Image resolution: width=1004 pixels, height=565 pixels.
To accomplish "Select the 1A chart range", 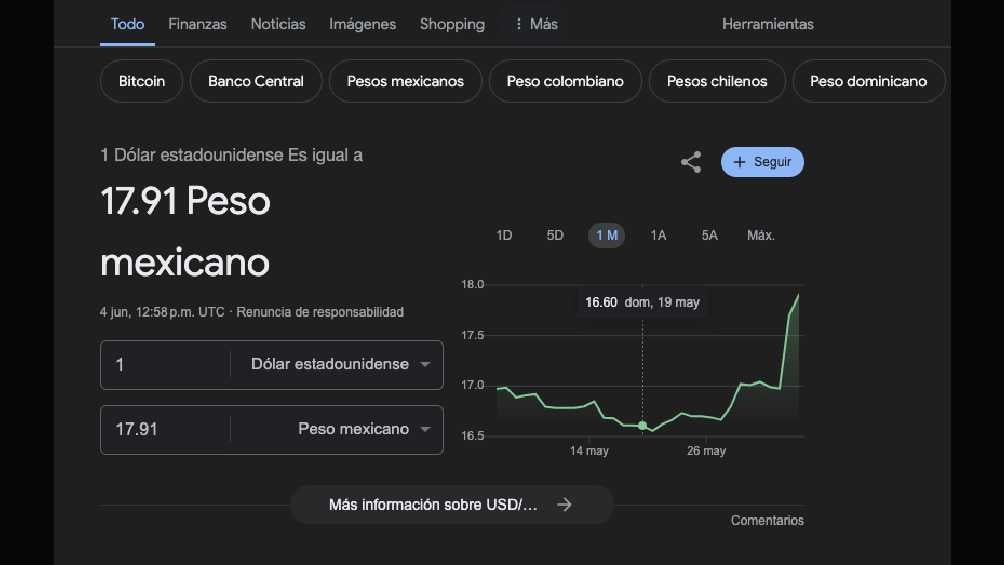I will coord(658,235).
